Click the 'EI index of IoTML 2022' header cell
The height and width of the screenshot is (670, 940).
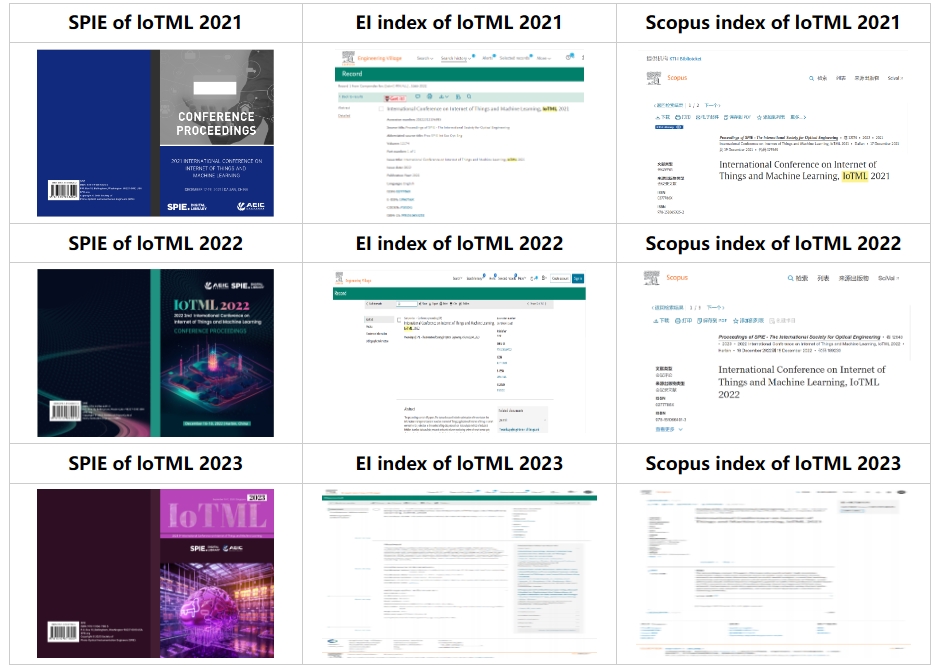click(459, 243)
